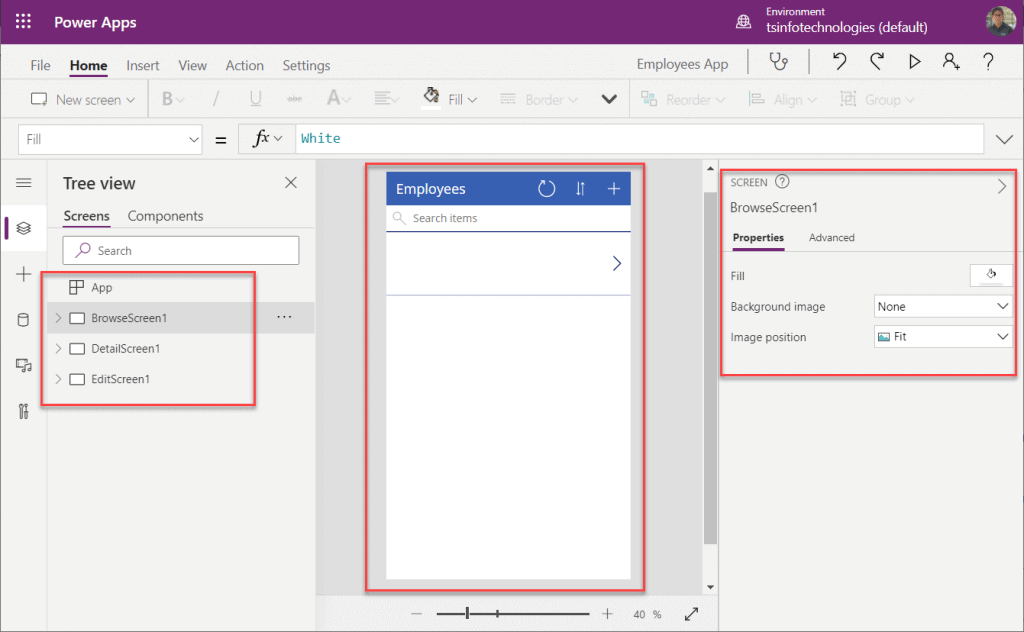
Task: Adjust the canvas zoom slider handle
Action: pos(468,613)
